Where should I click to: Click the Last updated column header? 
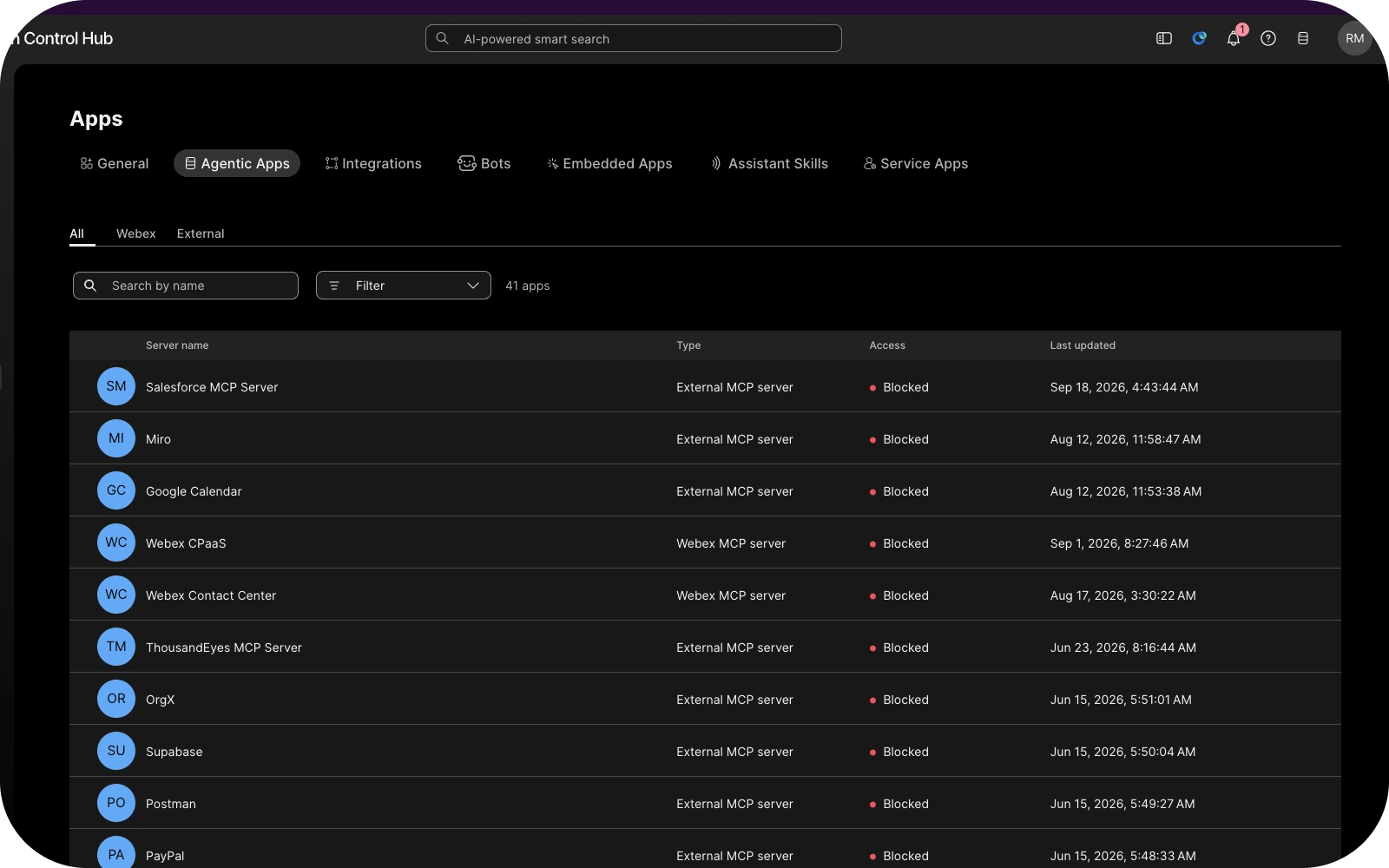tap(1083, 345)
